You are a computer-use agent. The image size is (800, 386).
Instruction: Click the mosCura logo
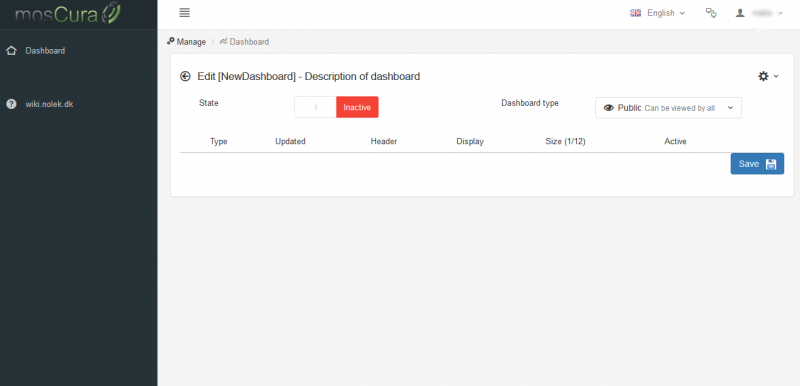coord(68,14)
